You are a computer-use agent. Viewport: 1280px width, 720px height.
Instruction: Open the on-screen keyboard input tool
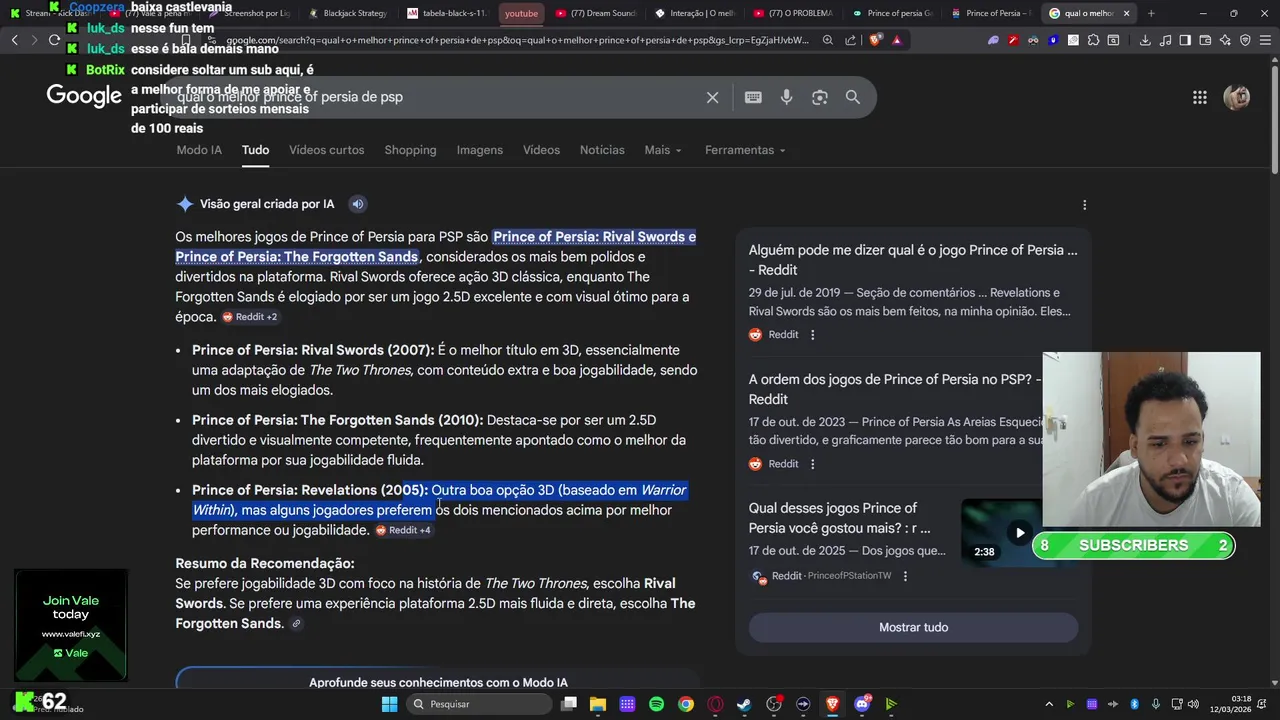click(x=753, y=97)
